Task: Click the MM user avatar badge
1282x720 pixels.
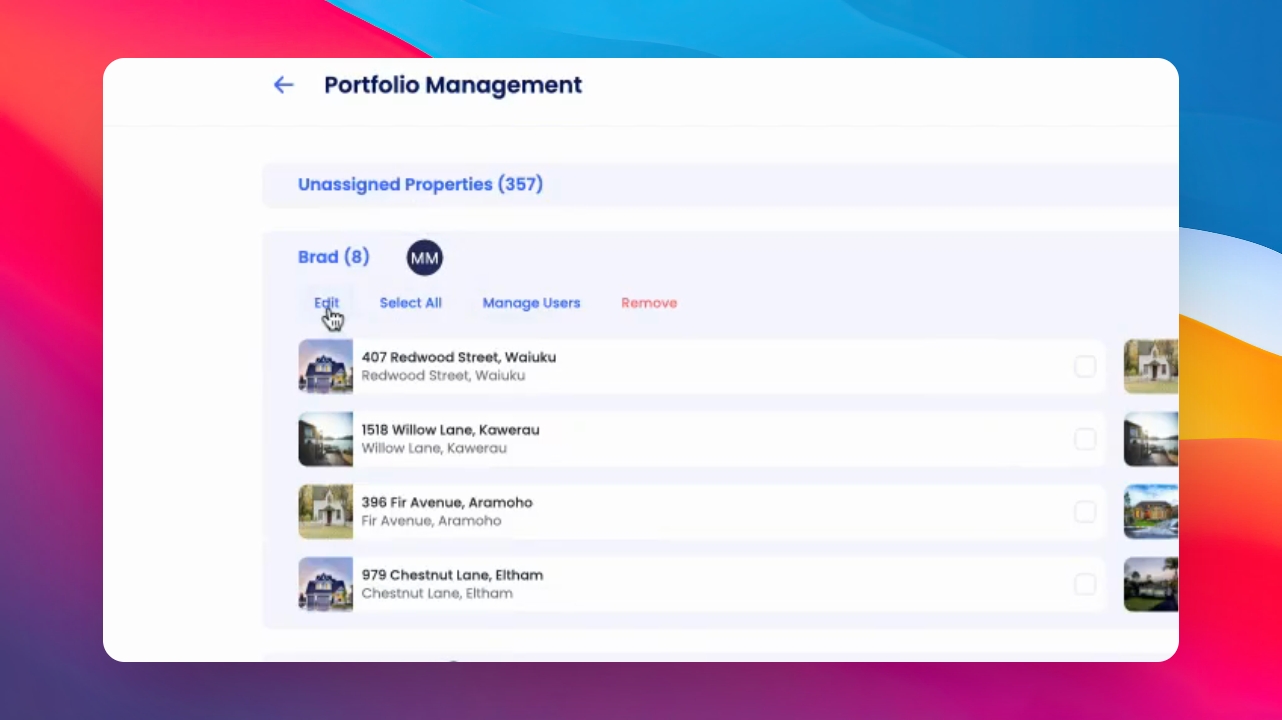Action: coord(425,258)
